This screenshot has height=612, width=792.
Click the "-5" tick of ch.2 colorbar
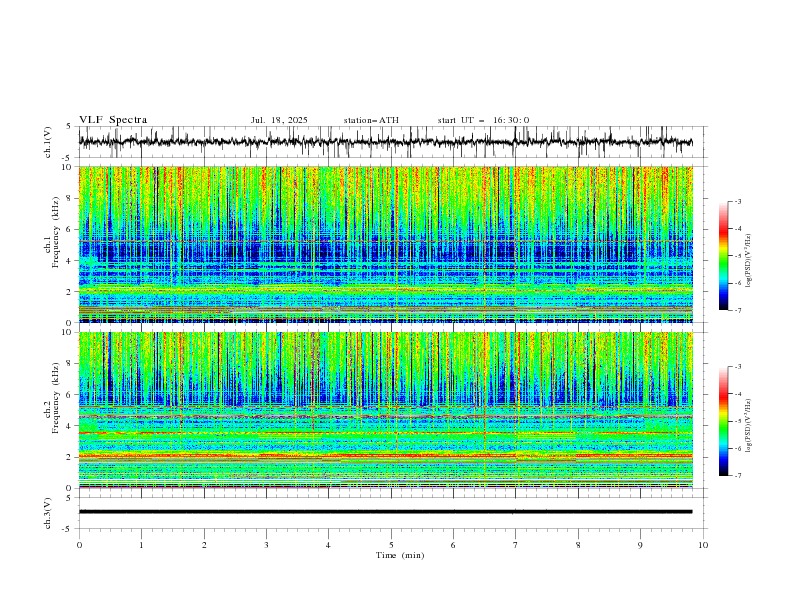pos(738,421)
